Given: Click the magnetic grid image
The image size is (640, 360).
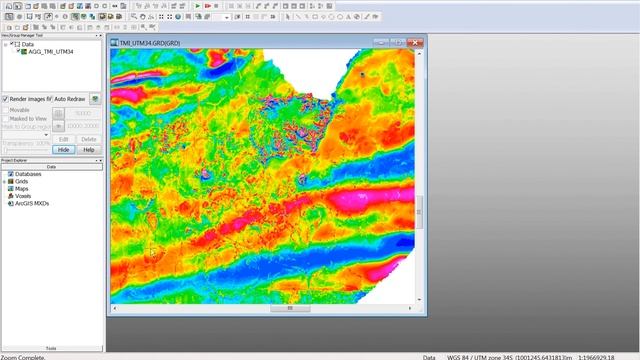Looking at the screenshot, I should (x=262, y=176).
